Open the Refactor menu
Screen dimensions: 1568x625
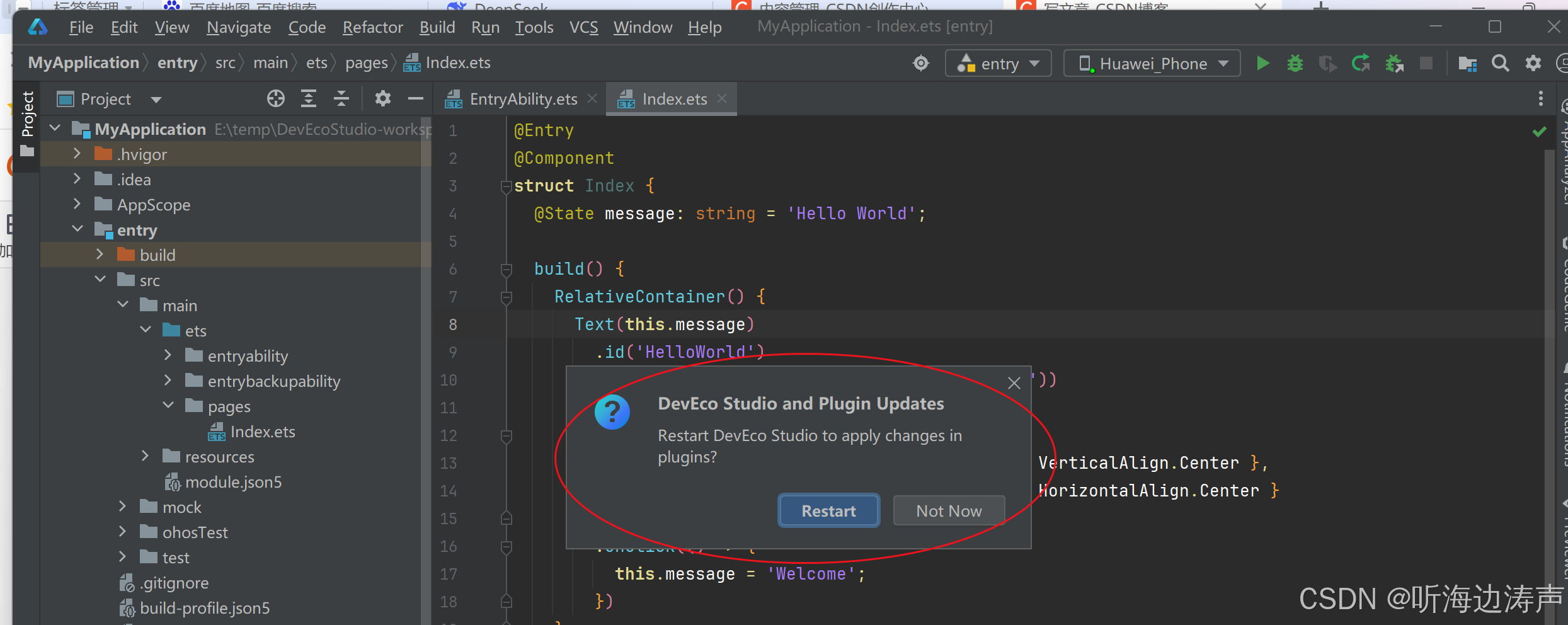372,27
